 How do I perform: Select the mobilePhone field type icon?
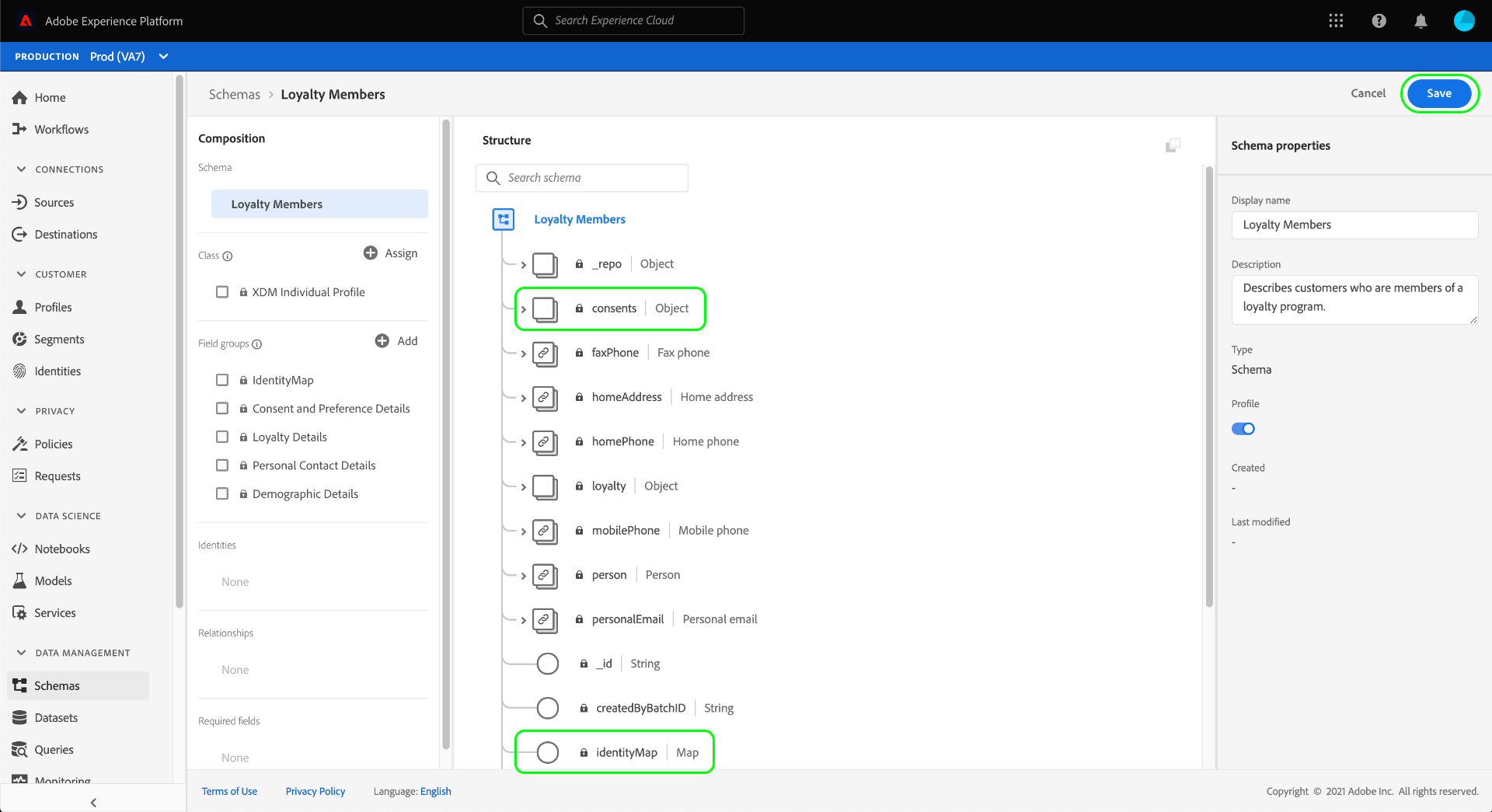pyautogui.click(x=545, y=531)
